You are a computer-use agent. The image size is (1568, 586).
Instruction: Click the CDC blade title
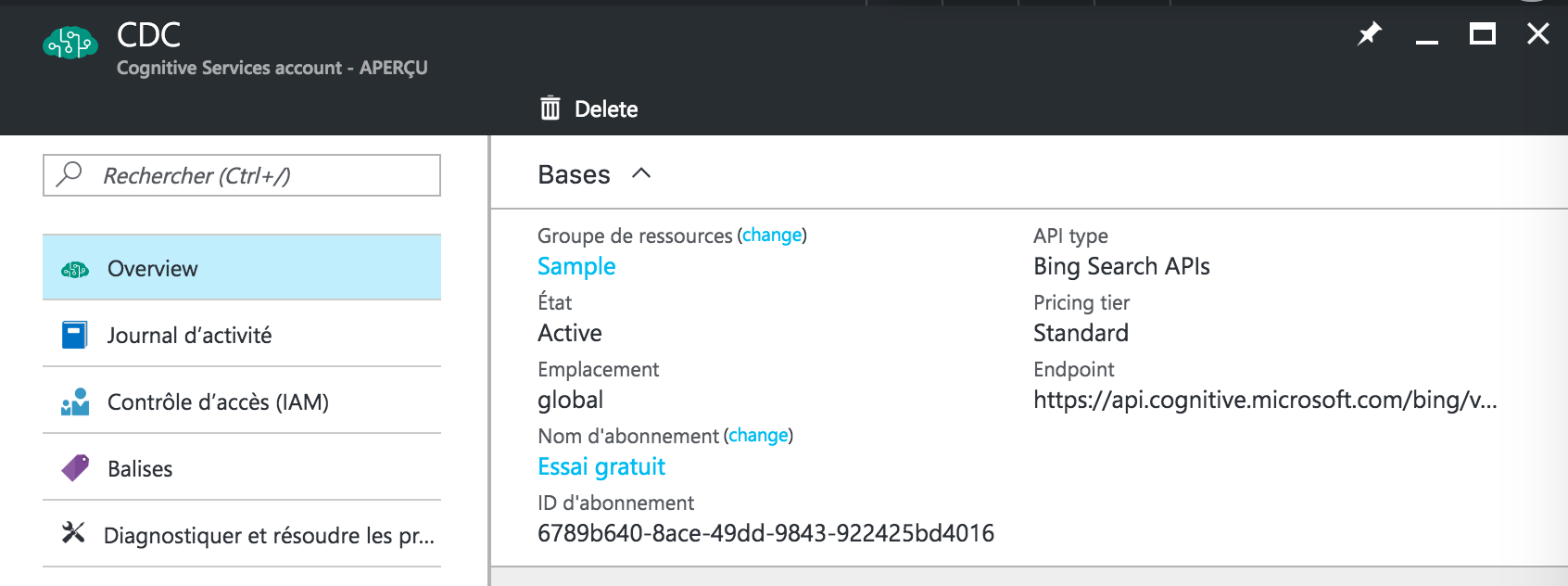(148, 35)
